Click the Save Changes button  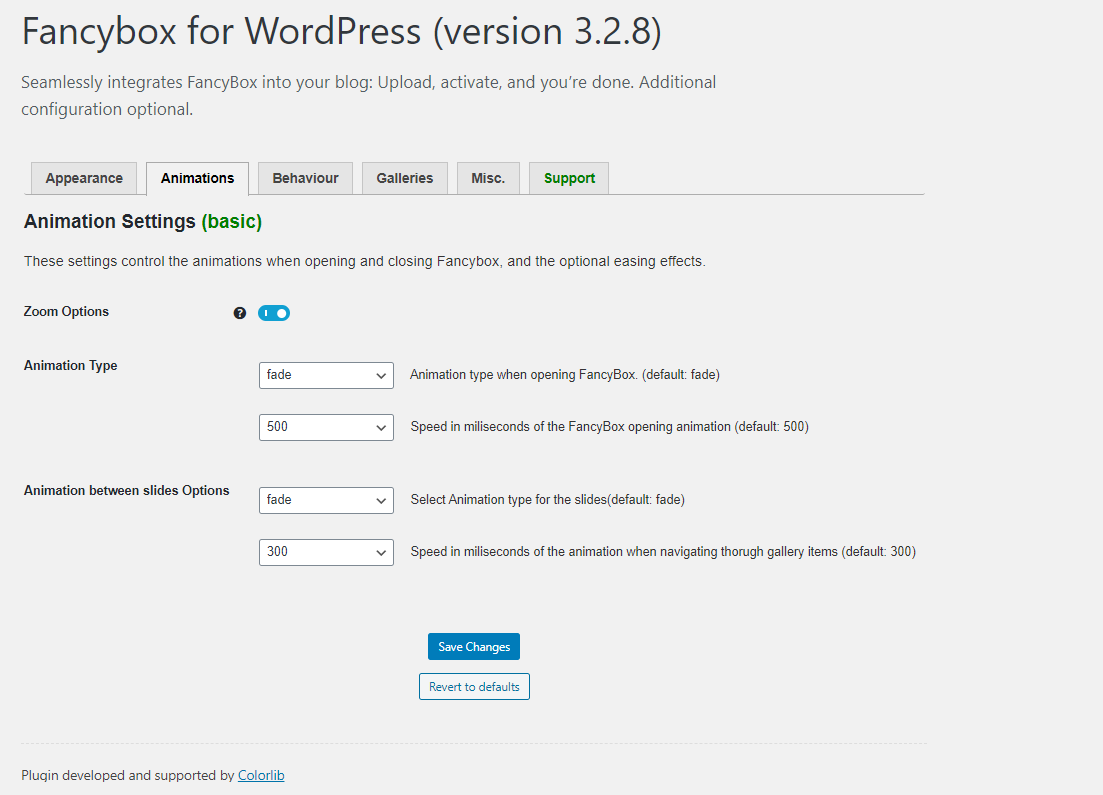(x=474, y=647)
